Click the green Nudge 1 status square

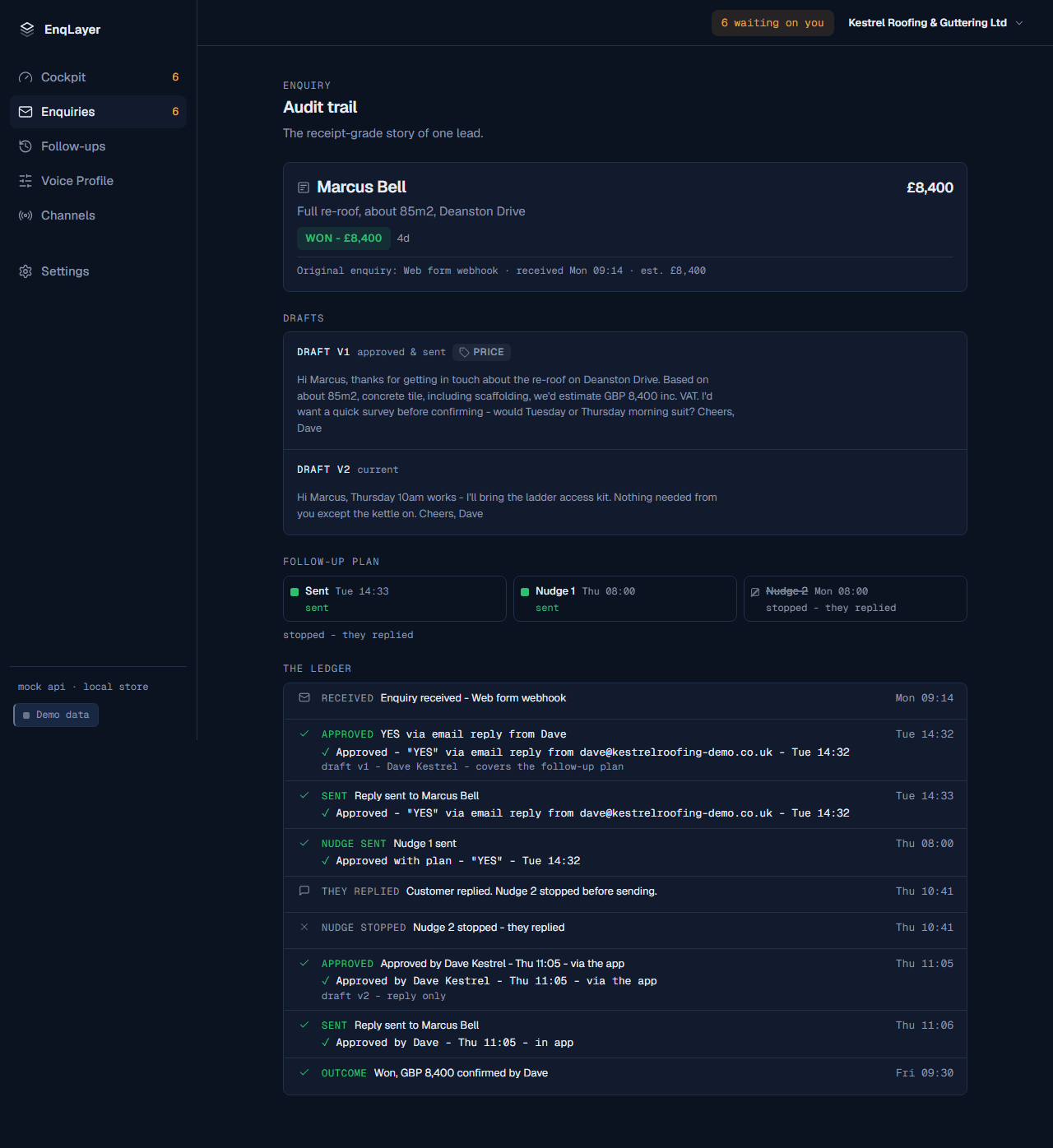tap(525, 592)
